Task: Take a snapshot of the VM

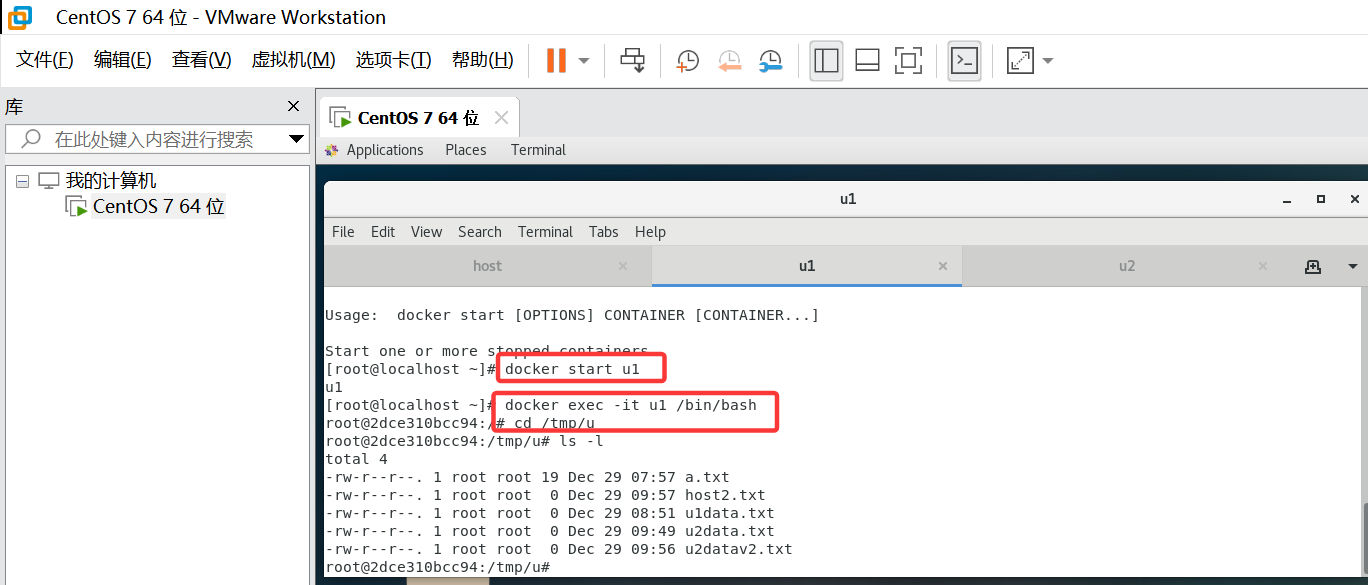Action: pyautogui.click(x=687, y=60)
